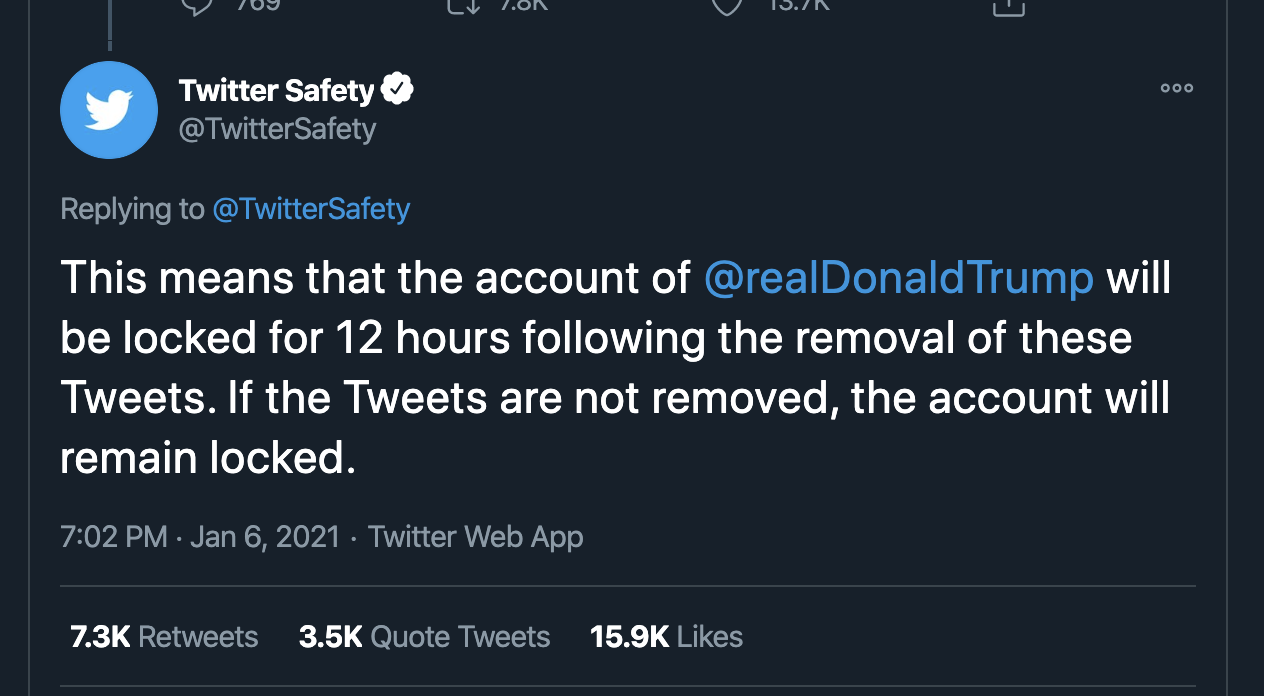Click the 769 reply count
The image size is (1264, 696).
click(258, 5)
